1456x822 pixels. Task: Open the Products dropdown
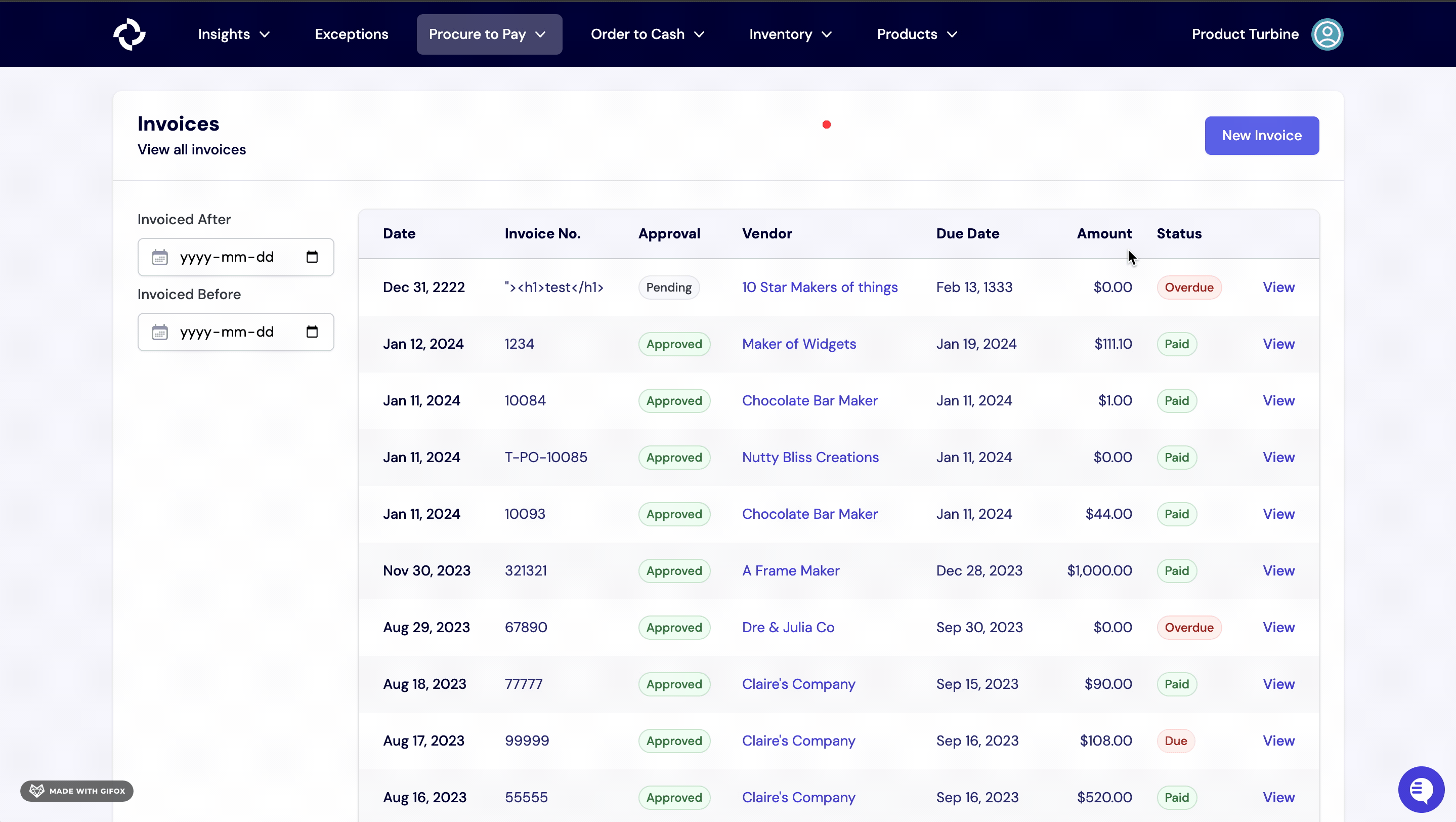click(x=916, y=34)
